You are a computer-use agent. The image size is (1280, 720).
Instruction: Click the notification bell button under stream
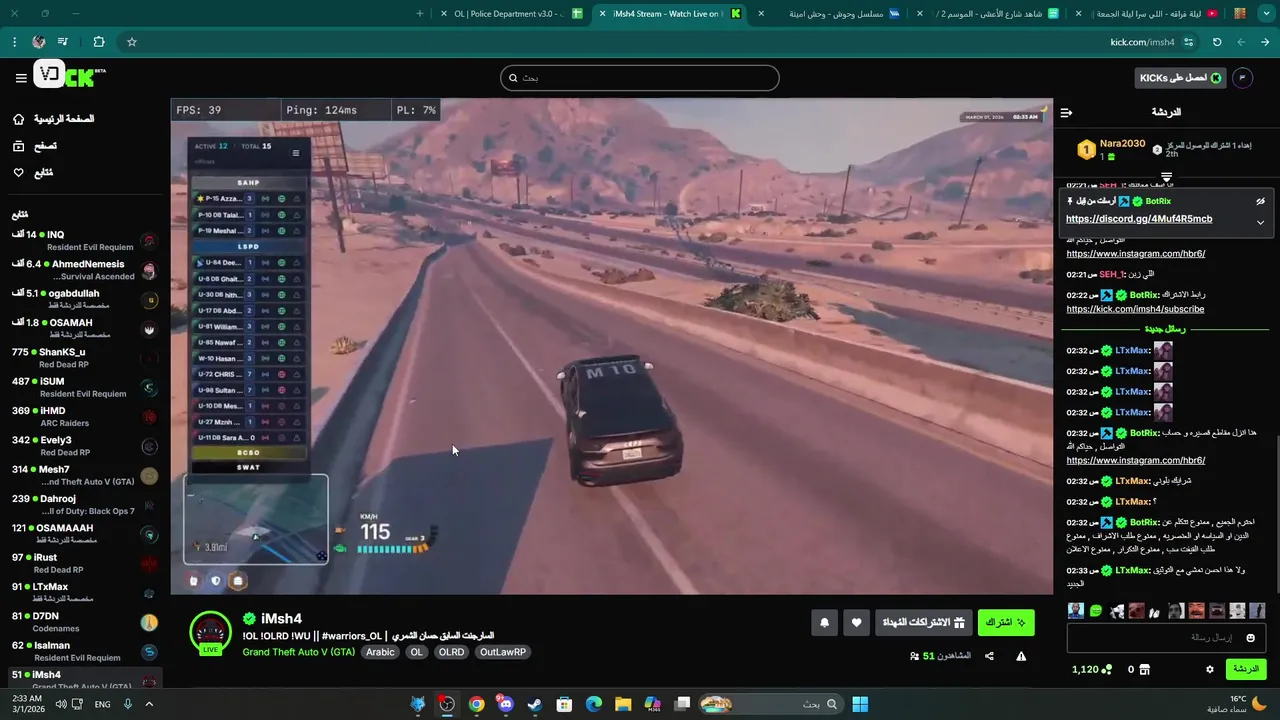pyautogui.click(x=824, y=623)
